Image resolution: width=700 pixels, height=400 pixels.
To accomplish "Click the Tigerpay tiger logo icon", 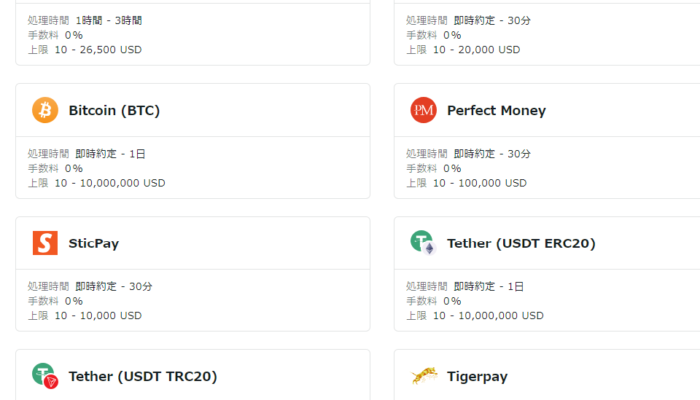I will click(x=423, y=376).
